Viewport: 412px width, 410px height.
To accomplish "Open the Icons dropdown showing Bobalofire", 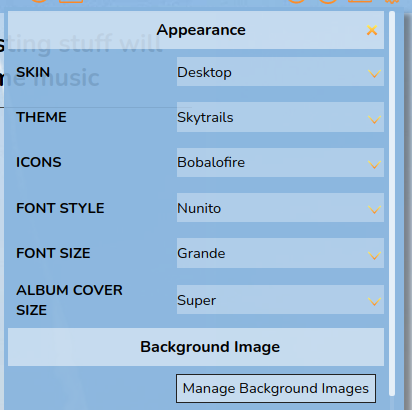I will point(280,162).
